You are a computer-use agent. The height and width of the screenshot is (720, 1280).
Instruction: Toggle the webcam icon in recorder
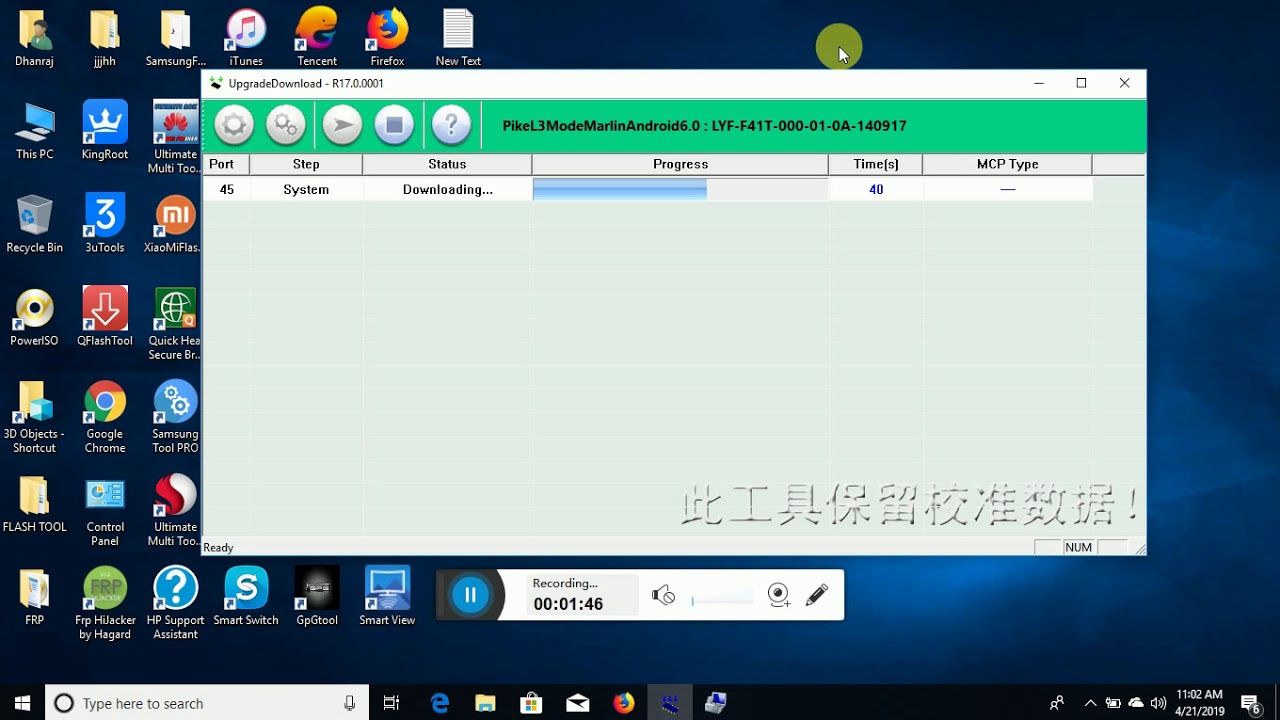pyautogui.click(x=779, y=595)
